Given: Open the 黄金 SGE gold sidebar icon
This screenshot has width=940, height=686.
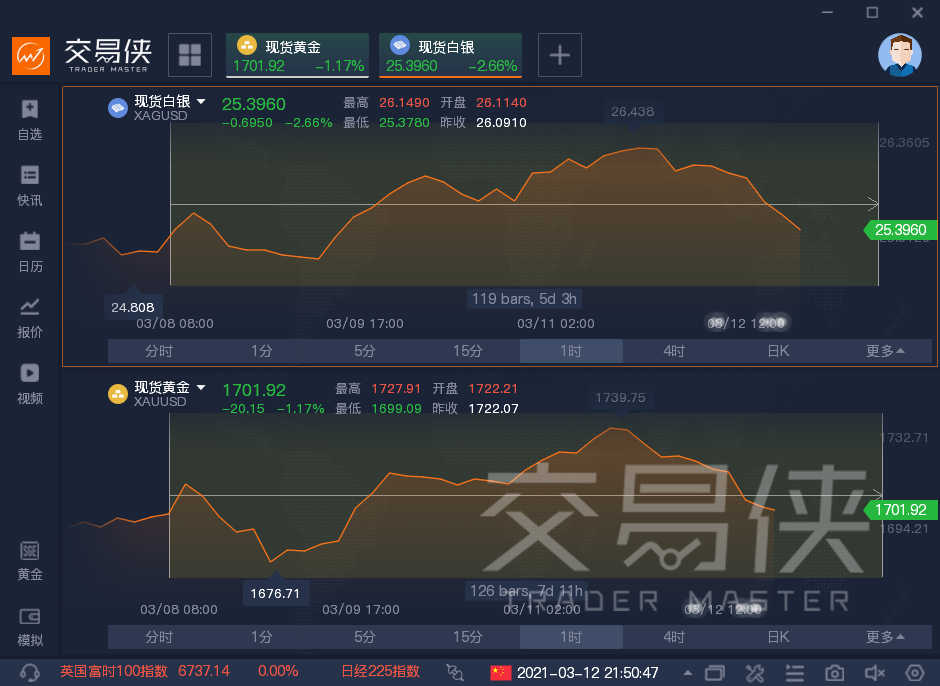Looking at the screenshot, I should click(x=29, y=561).
